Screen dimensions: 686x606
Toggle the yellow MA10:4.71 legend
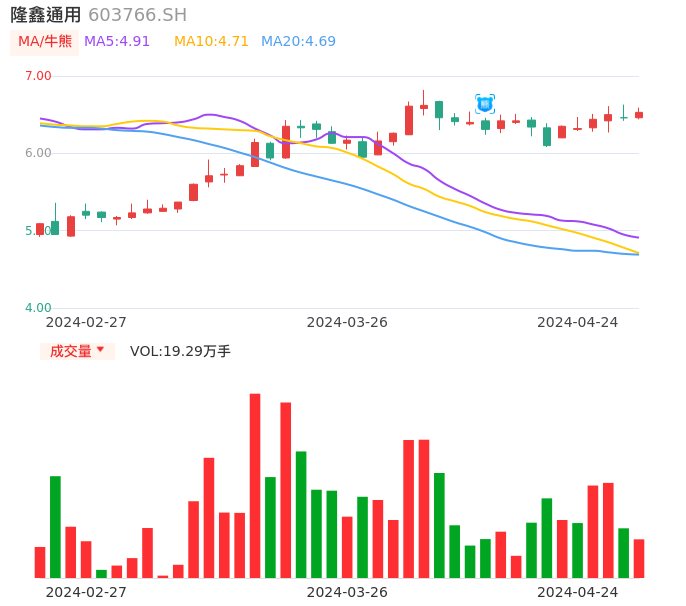211,42
